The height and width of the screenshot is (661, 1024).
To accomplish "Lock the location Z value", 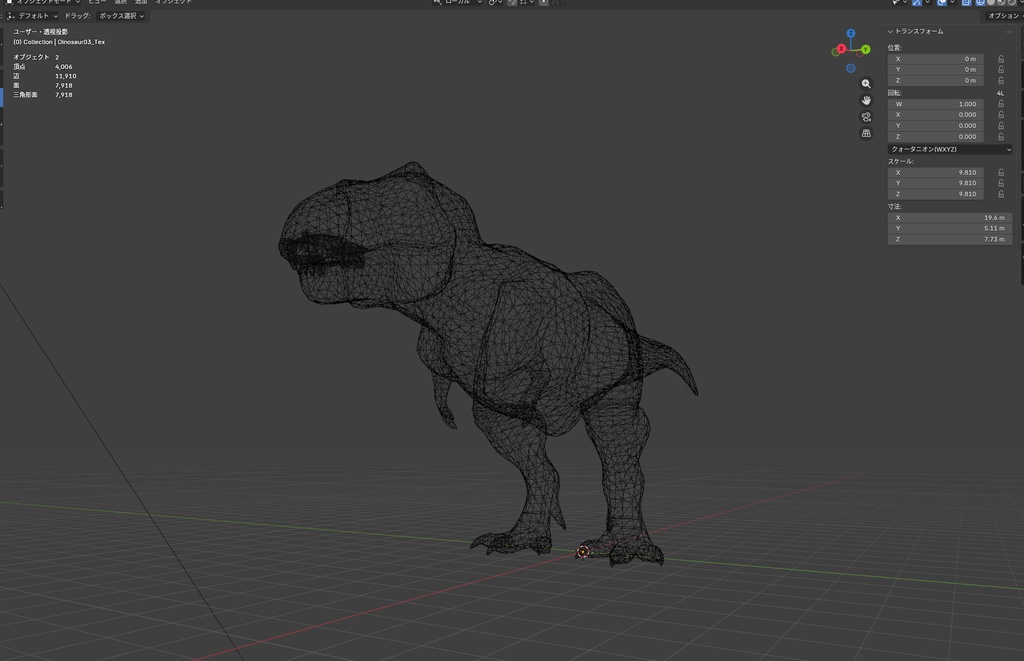I will [1000, 80].
